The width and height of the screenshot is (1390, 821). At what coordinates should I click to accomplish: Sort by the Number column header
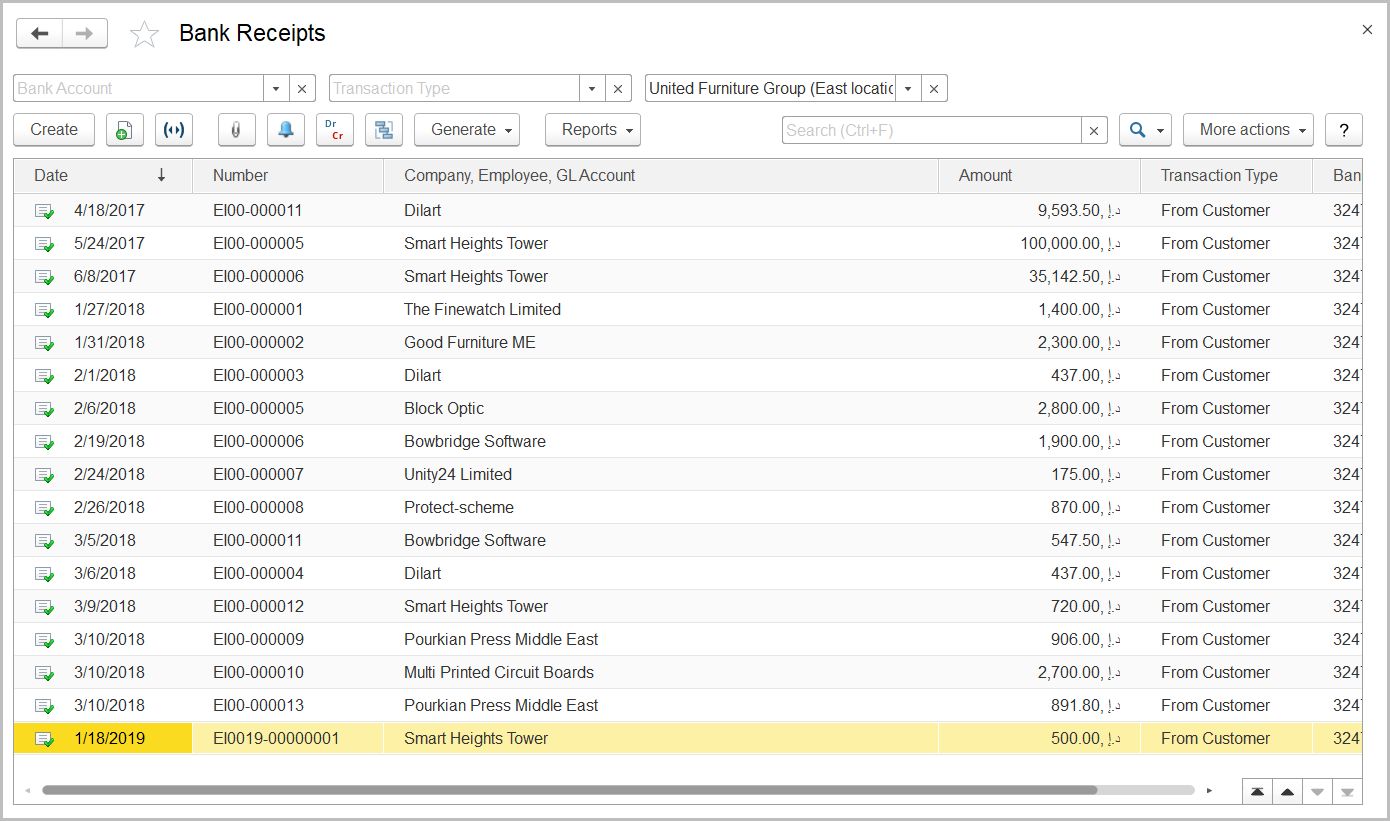click(x=288, y=176)
